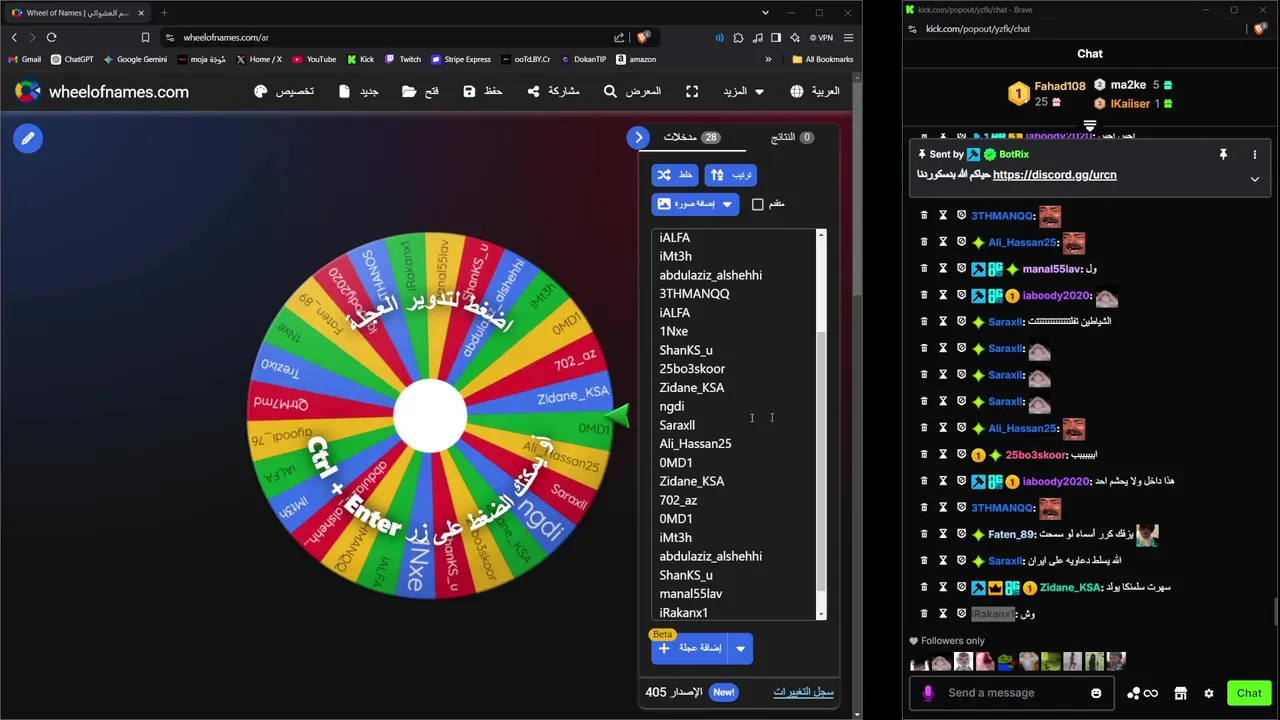
Task: Open the Add image (إضافة صورة) dropdown
Action: (695, 204)
